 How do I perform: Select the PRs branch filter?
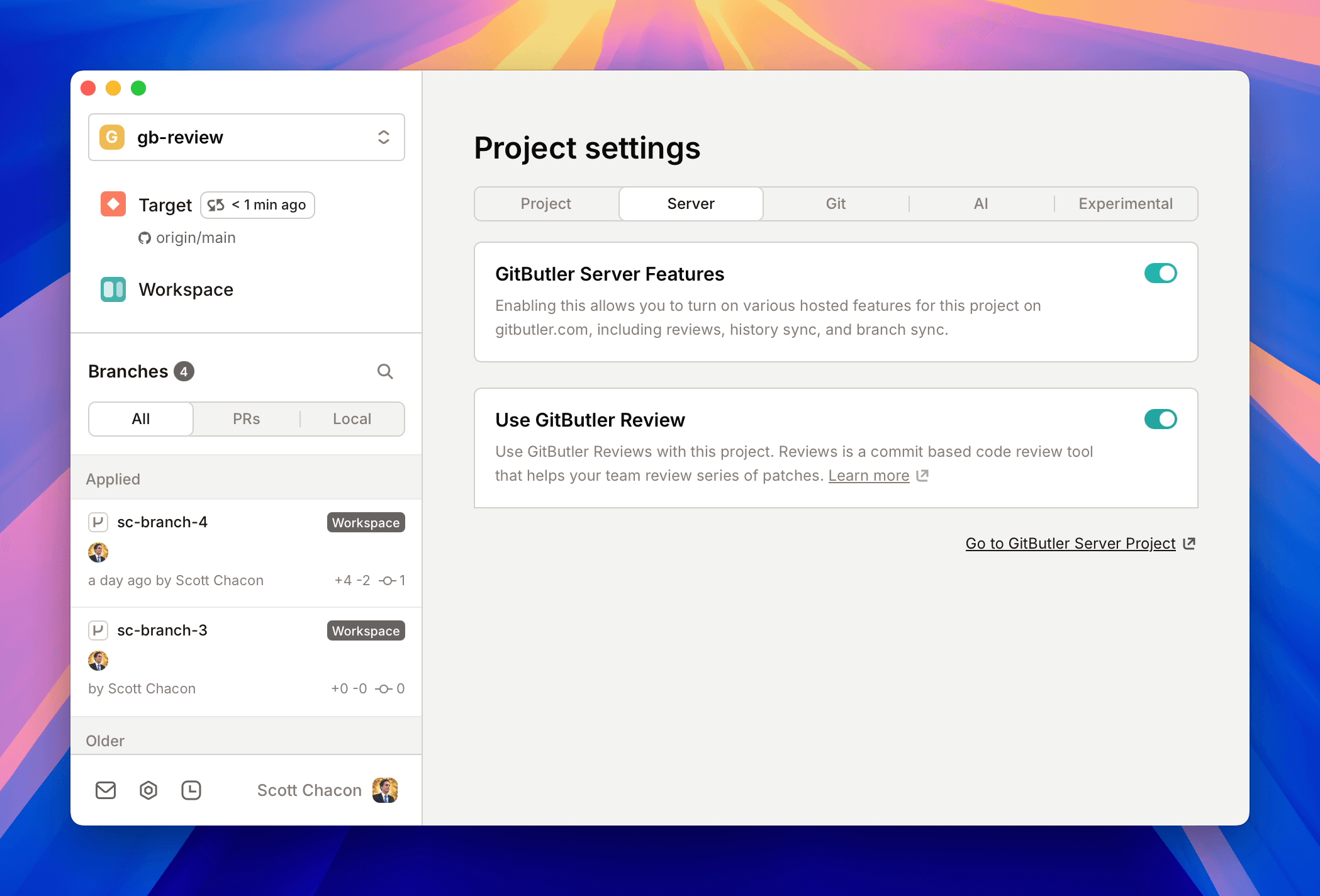245,418
